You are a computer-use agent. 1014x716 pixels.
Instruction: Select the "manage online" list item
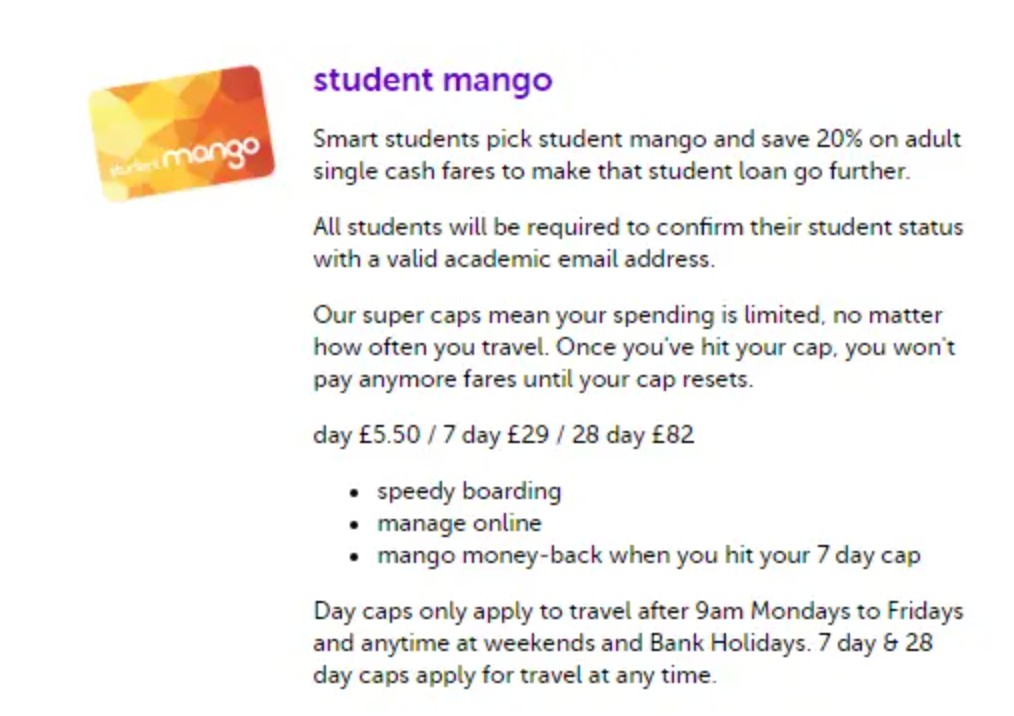(458, 524)
